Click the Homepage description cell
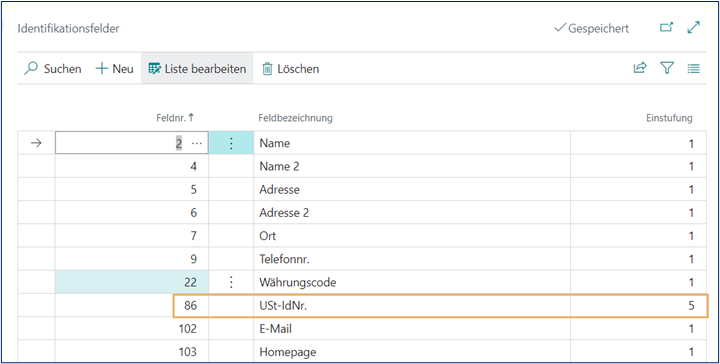This screenshot has width=720, height=364. coord(412,352)
